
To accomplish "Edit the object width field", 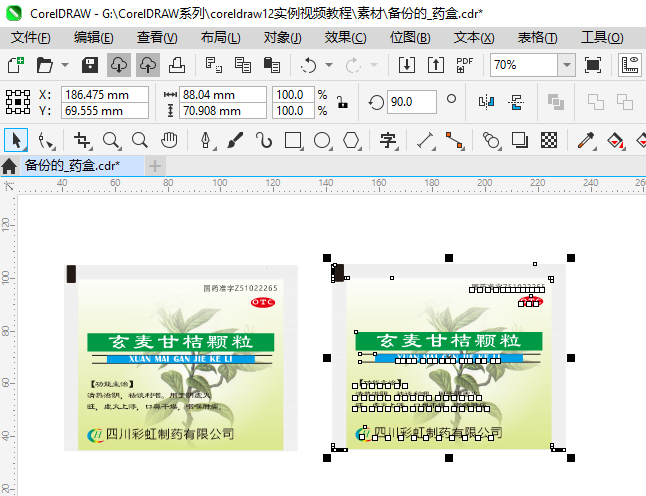I will click(222, 95).
